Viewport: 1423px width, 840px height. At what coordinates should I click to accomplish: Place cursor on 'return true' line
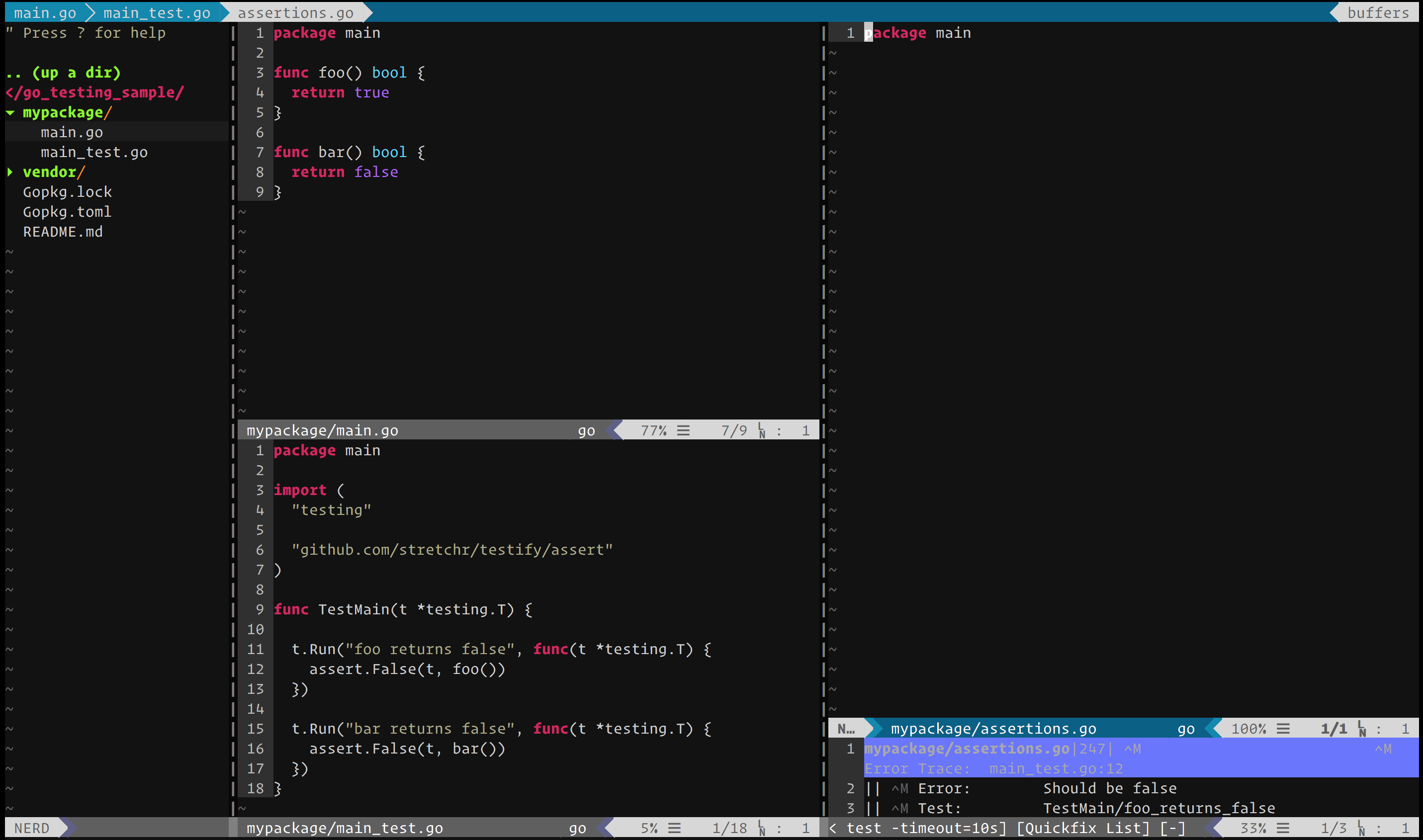pyautogui.click(x=340, y=92)
